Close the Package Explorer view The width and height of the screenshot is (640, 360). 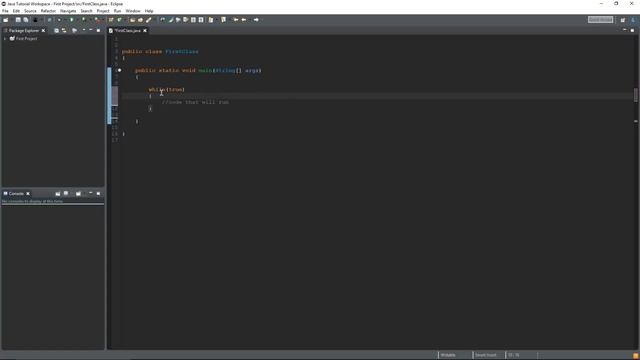[43, 31]
